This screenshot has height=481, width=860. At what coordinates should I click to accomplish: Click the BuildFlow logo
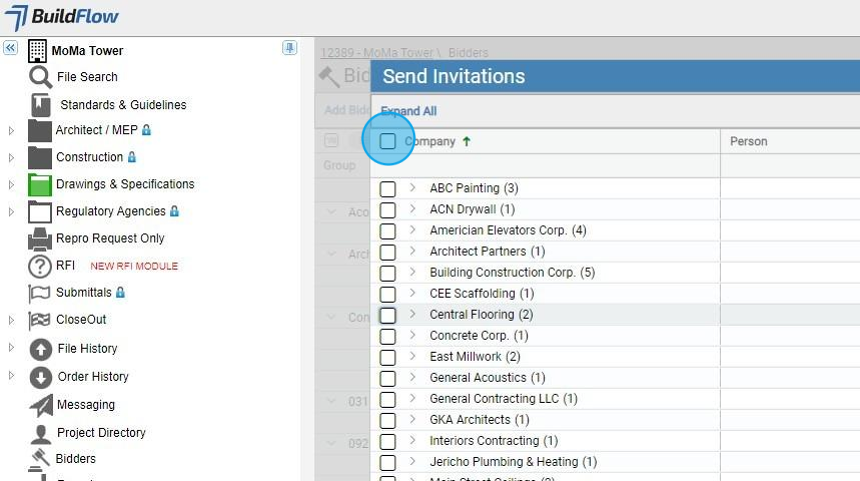pyautogui.click(x=61, y=17)
